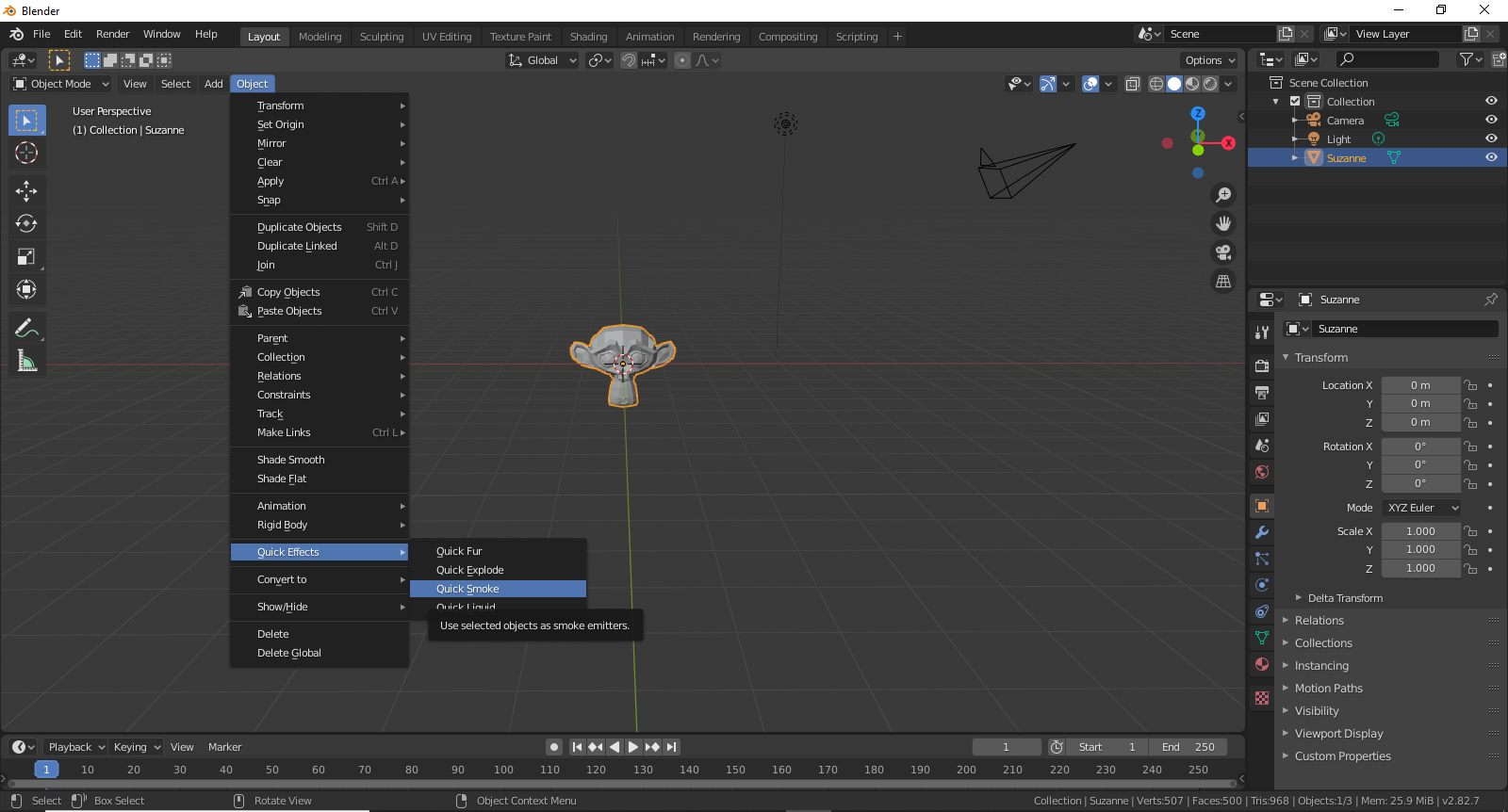Choose Quick Smoke from the submenu

pos(498,589)
